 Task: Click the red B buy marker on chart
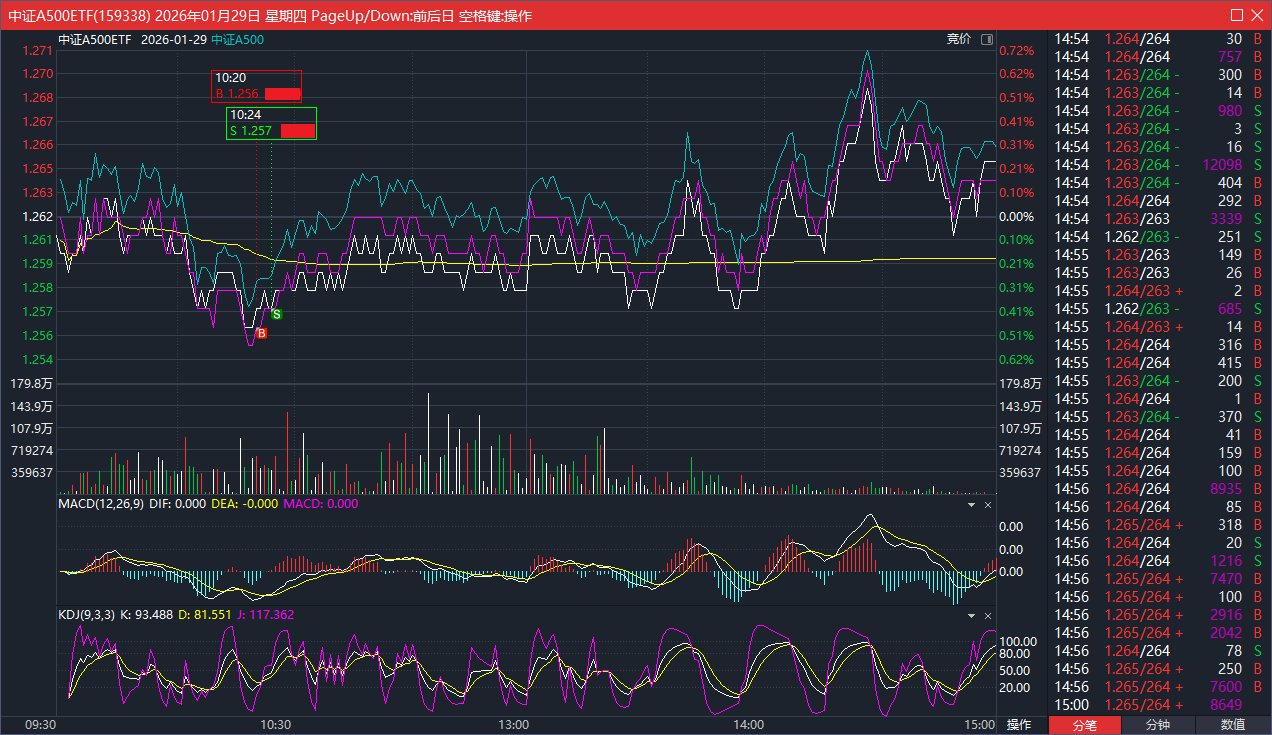click(262, 333)
